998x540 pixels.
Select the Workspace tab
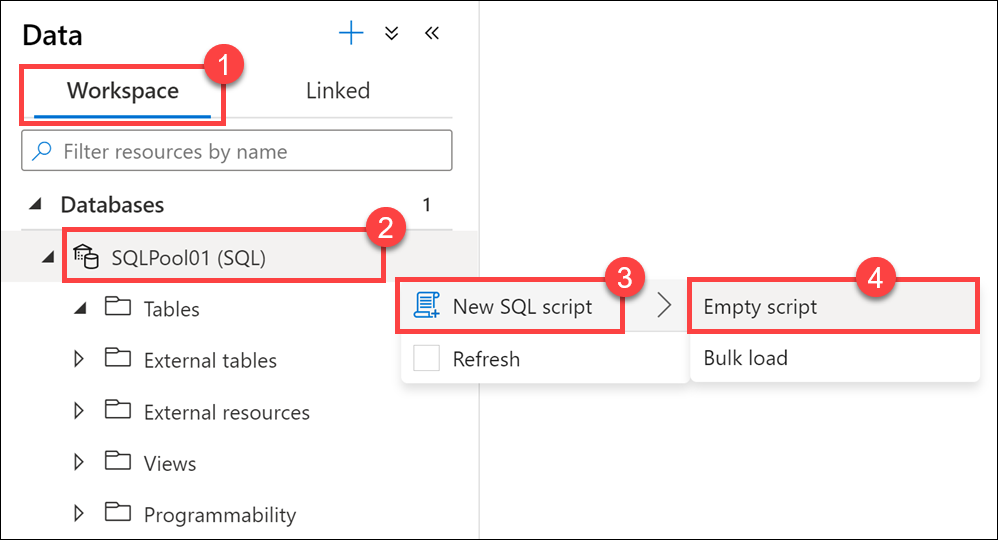(x=123, y=91)
